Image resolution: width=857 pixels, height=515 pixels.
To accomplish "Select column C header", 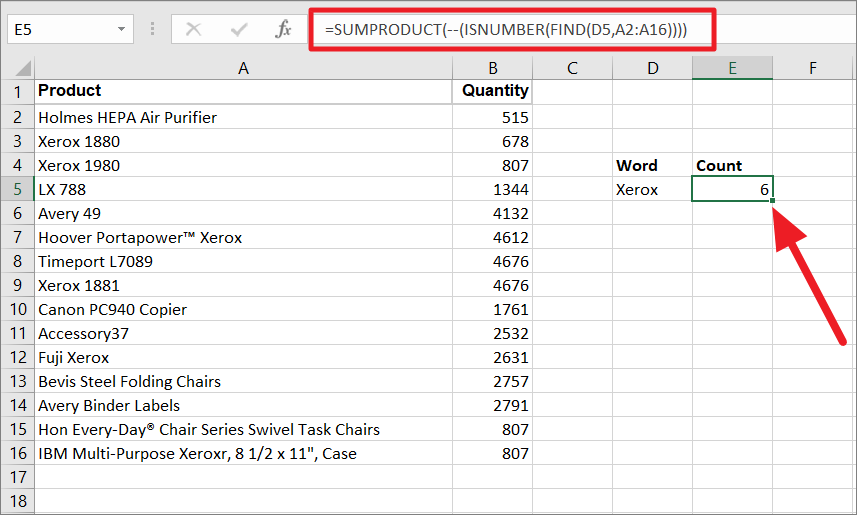I will point(572,68).
